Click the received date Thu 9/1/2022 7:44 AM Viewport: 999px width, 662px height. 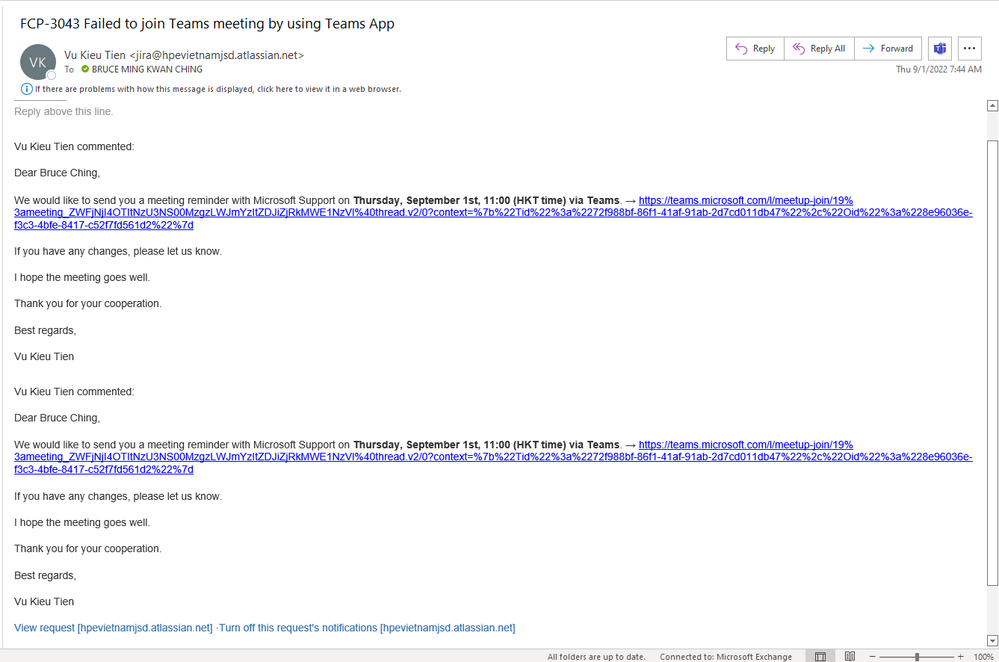click(938, 69)
